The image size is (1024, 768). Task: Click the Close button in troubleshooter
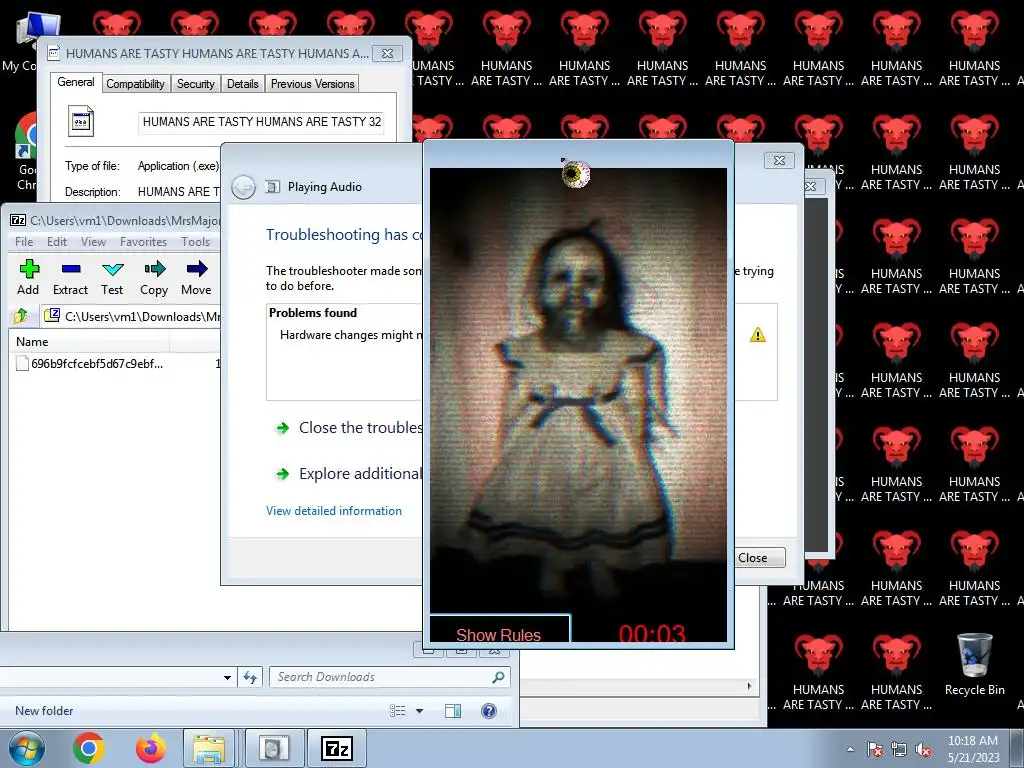[759, 558]
